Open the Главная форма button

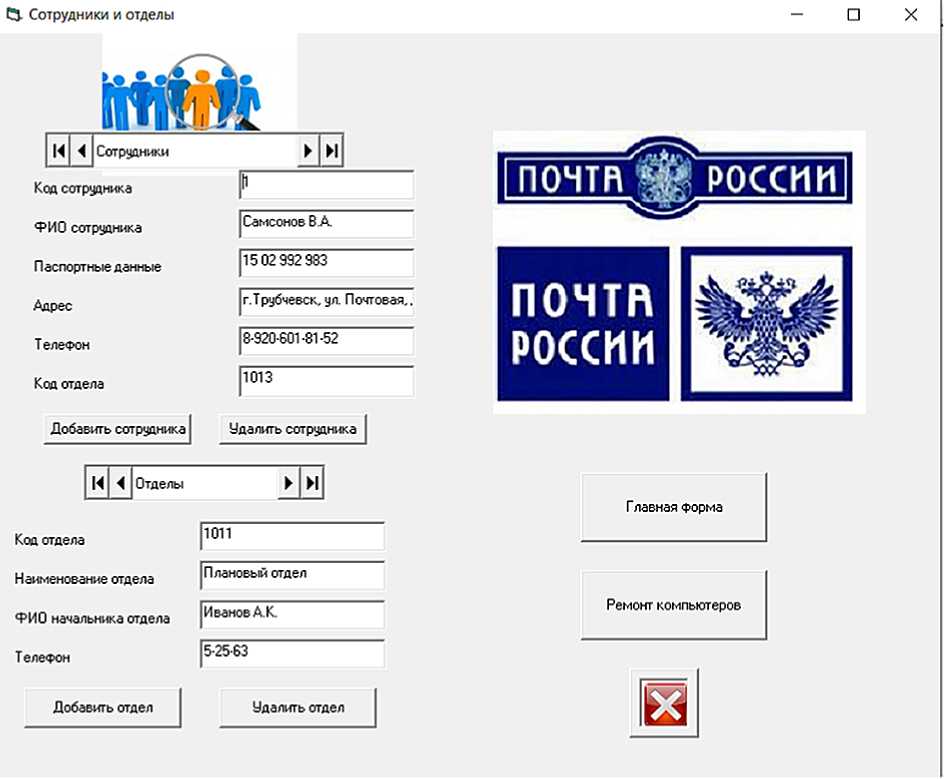(674, 507)
